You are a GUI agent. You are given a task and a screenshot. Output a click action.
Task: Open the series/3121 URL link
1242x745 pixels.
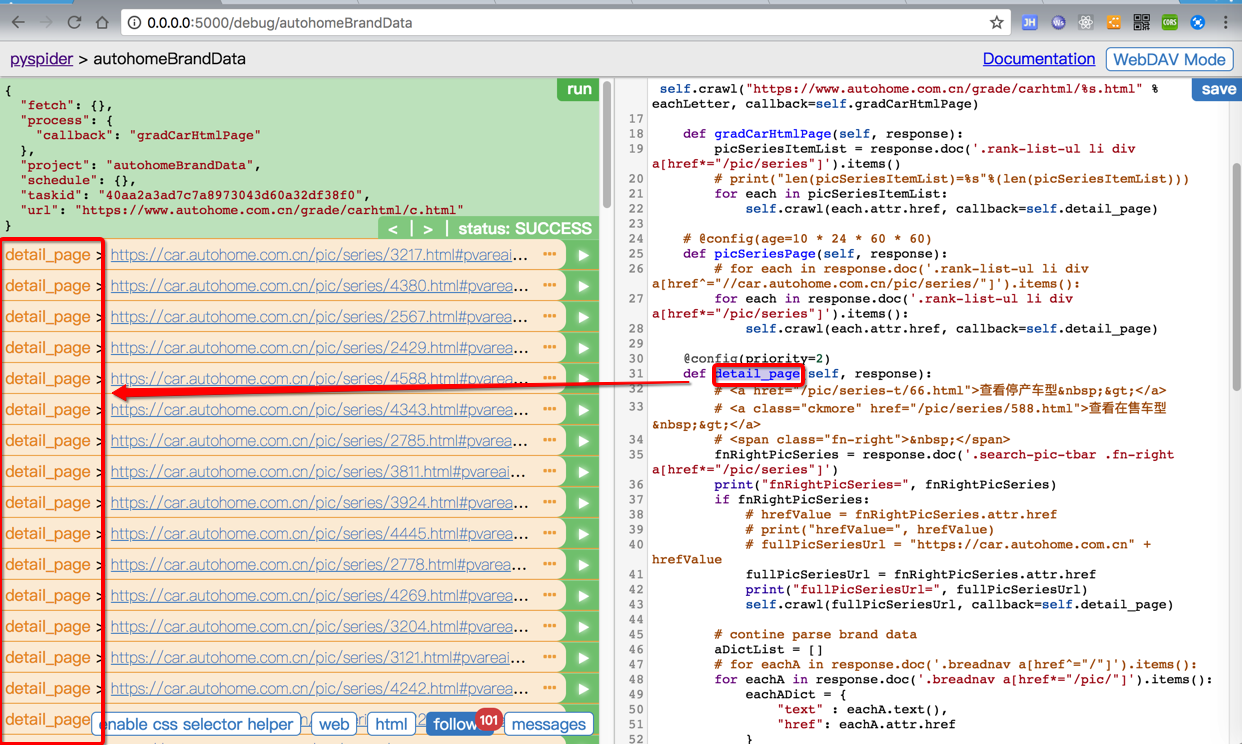pyautogui.click(x=319, y=658)
